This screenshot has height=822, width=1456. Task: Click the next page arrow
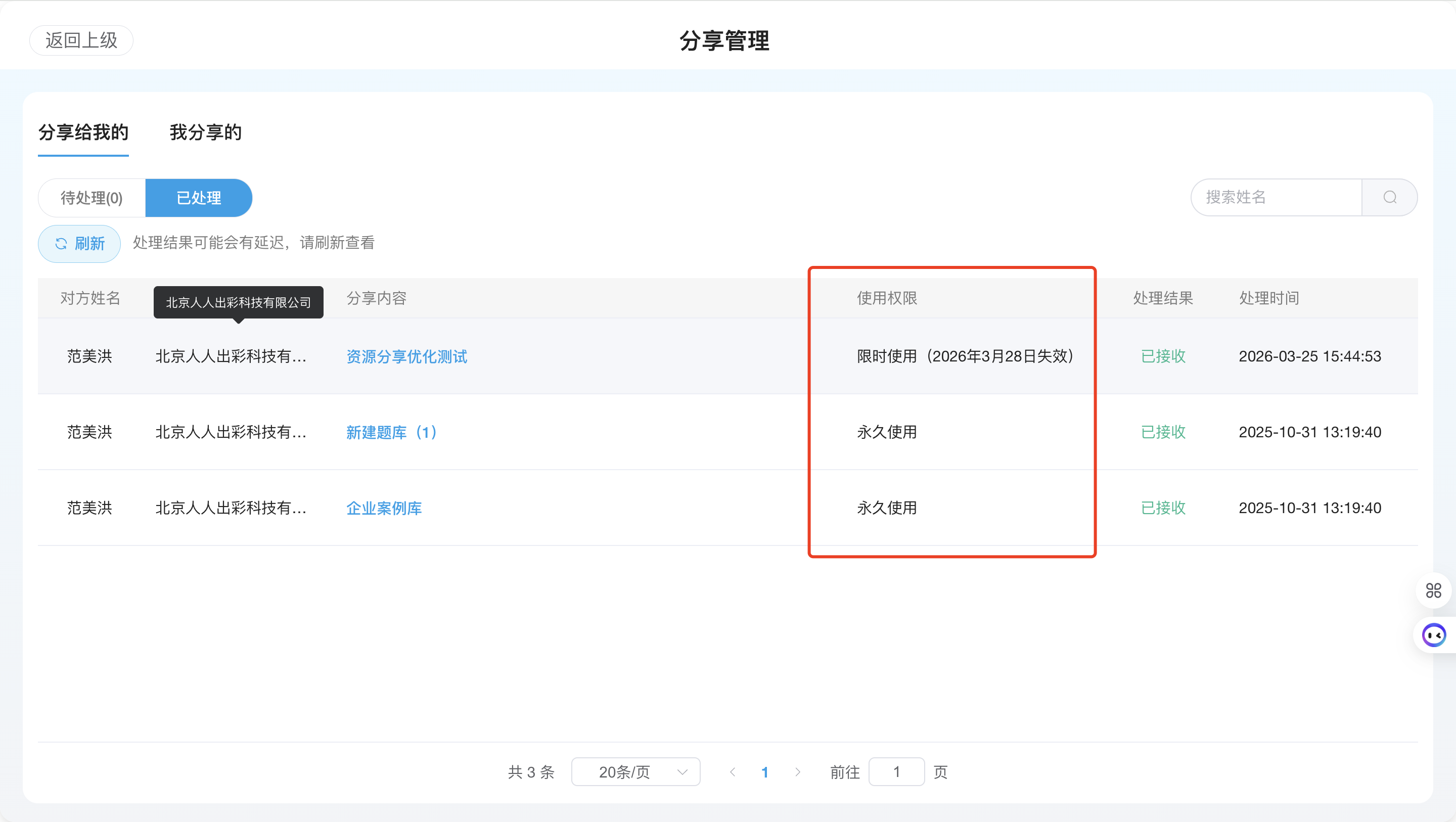tap(798, 771)
